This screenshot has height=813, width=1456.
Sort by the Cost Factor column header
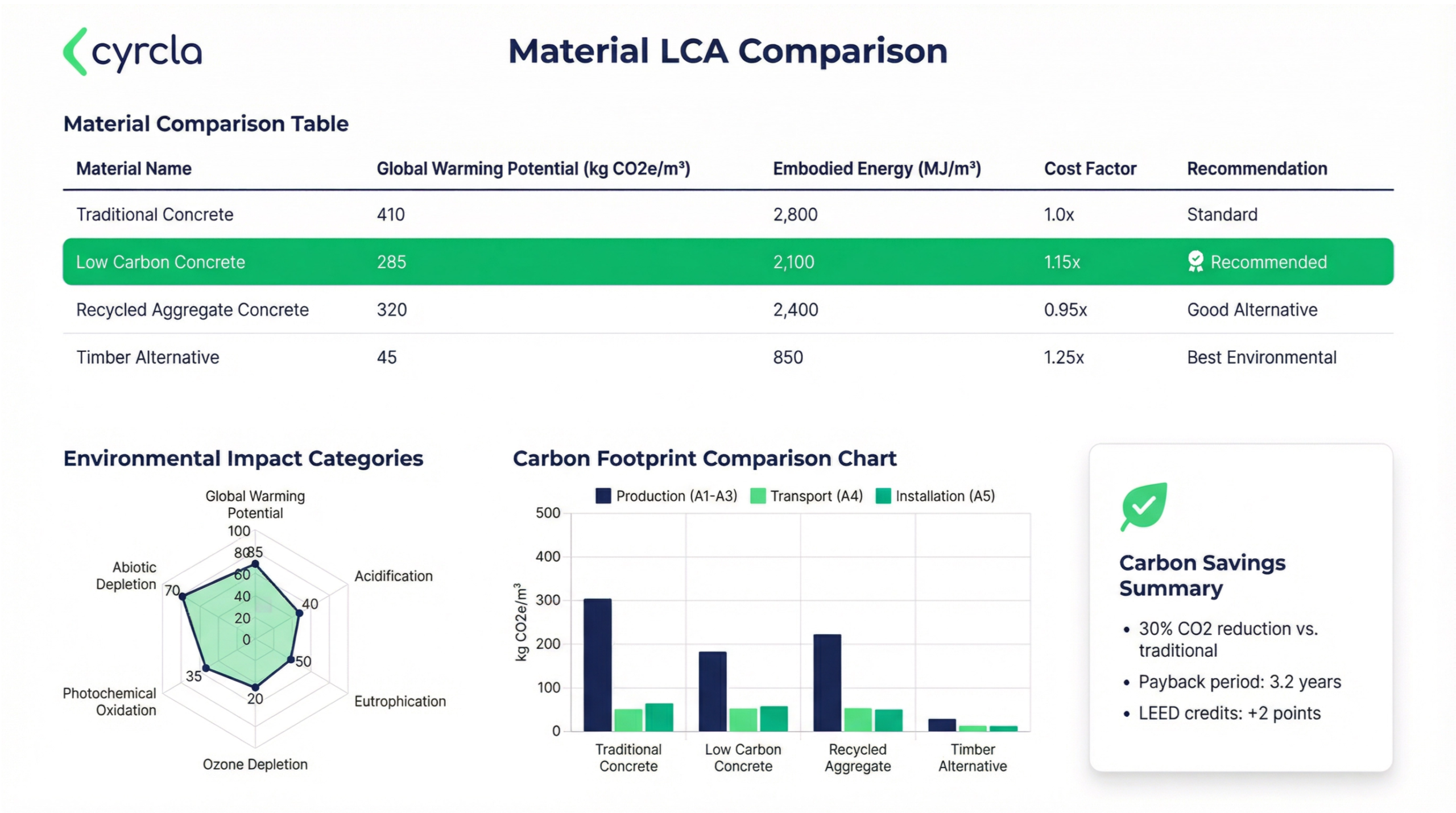1089,168
